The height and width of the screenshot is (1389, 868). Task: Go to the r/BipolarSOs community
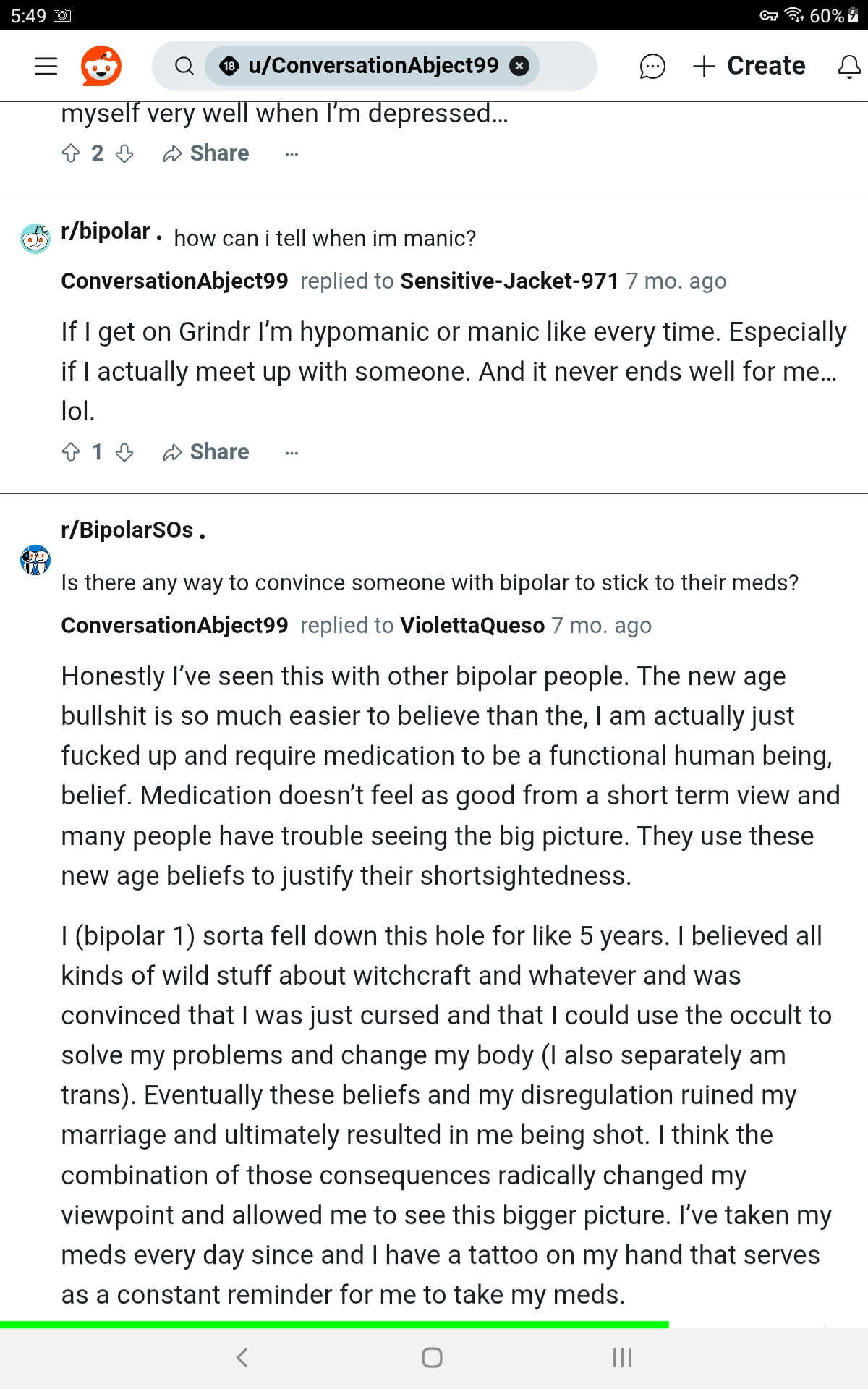pyautogui.click(x=127, y=530)
